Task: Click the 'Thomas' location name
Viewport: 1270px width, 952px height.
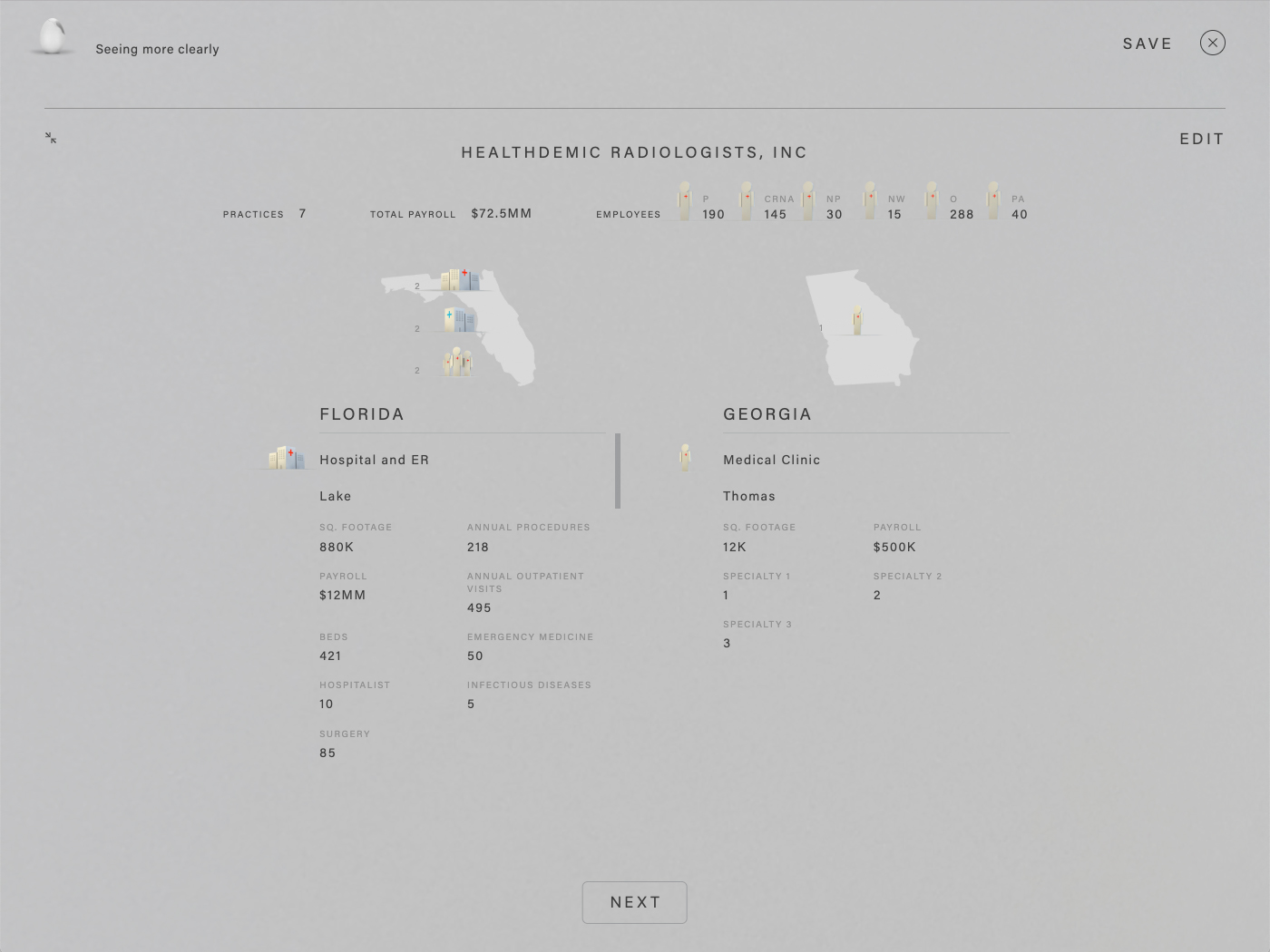Action: click(749, 496)
